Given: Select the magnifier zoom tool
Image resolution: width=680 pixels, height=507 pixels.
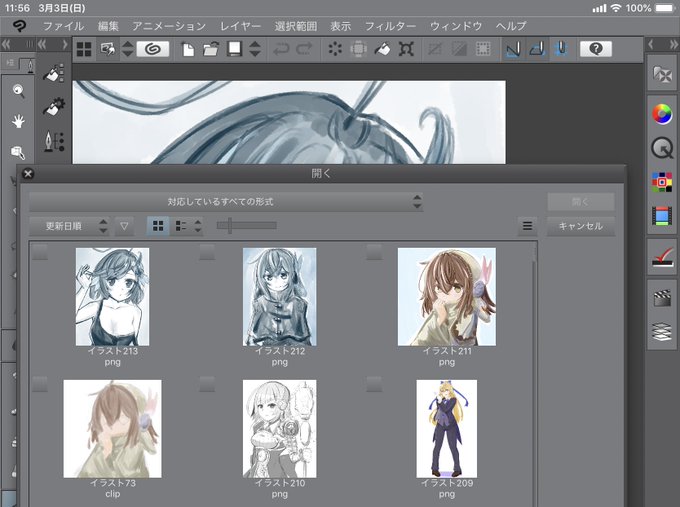Looking at the screenshot, I should 18,91.
